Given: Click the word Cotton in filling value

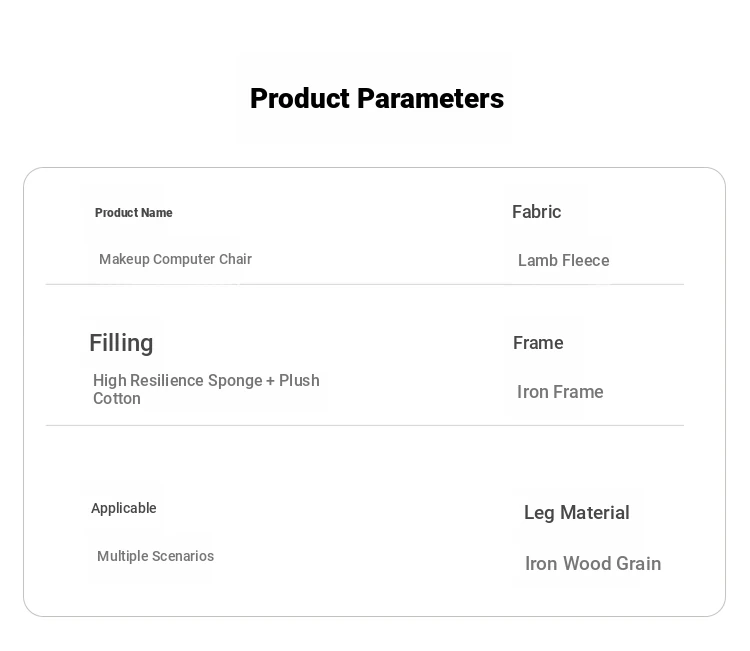Looking at the screenshot, I should point(117,398).
